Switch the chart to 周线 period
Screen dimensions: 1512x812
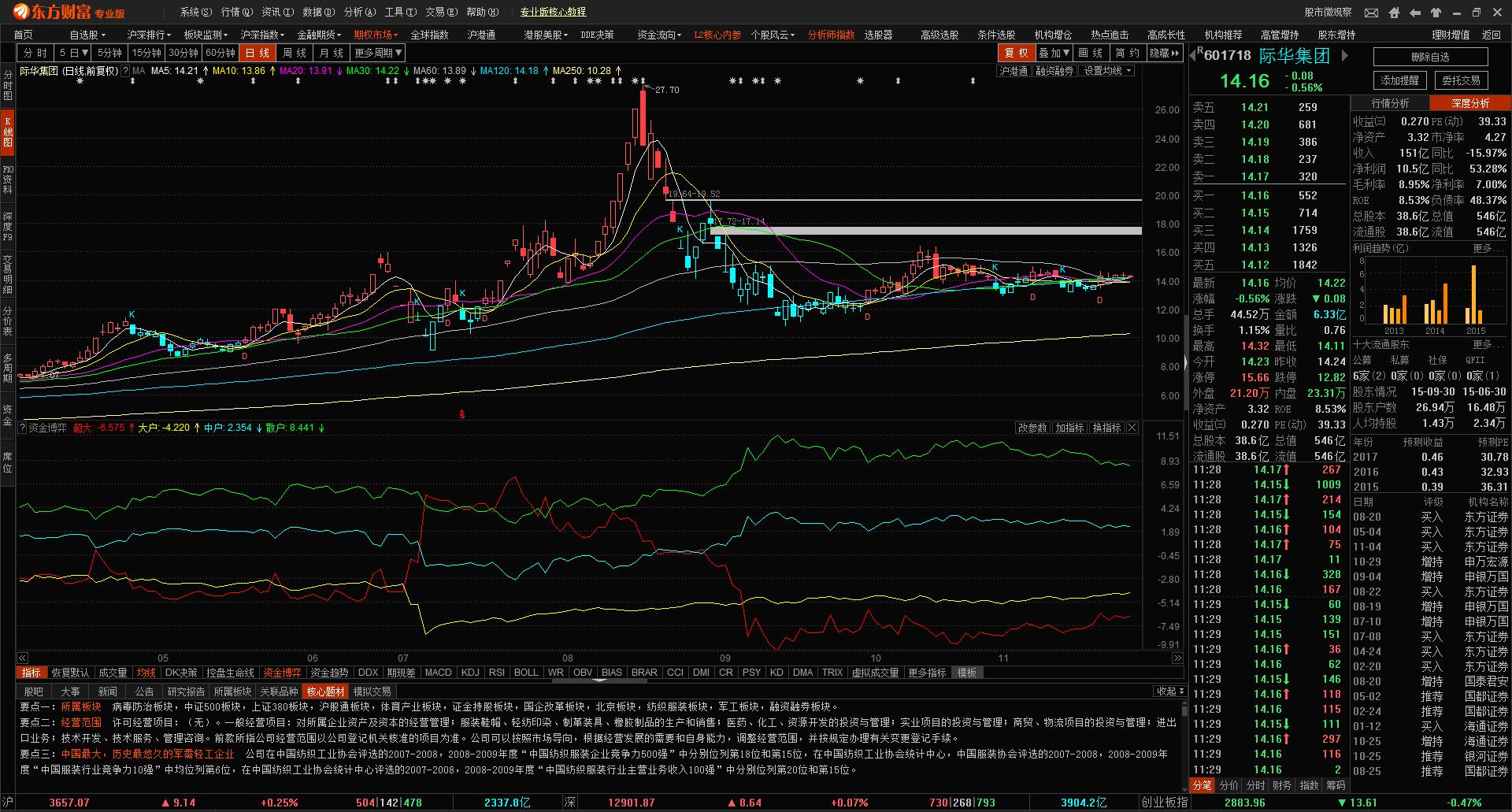294,53
